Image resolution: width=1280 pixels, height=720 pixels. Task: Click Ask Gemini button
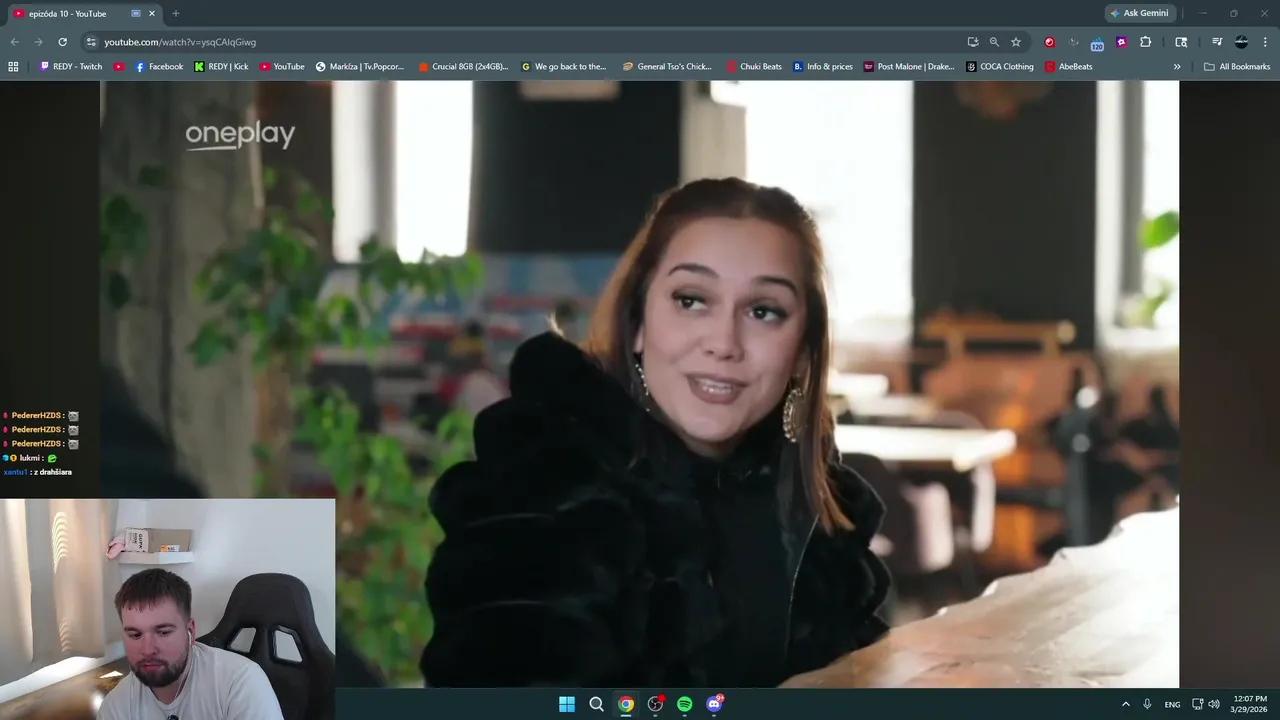click(1139, 13)
